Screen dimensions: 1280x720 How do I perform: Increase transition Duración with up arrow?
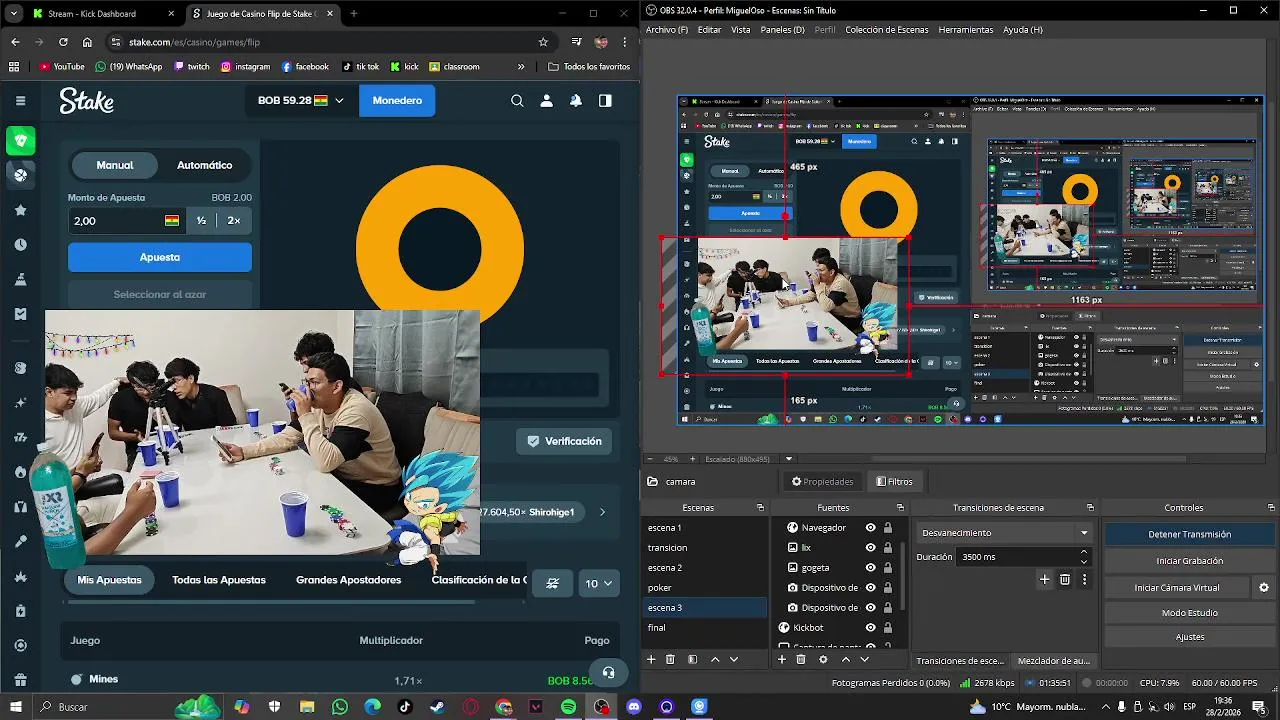tap(1084, 552)
